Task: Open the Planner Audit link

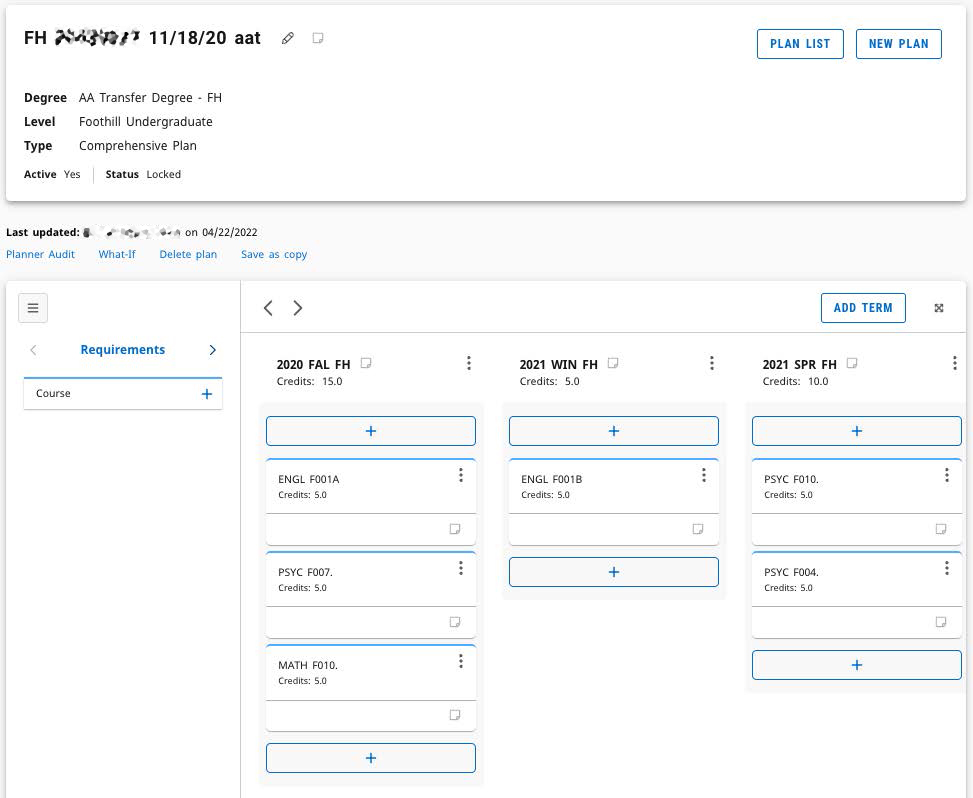Action: pyautogui.click(x=41, y=254)
